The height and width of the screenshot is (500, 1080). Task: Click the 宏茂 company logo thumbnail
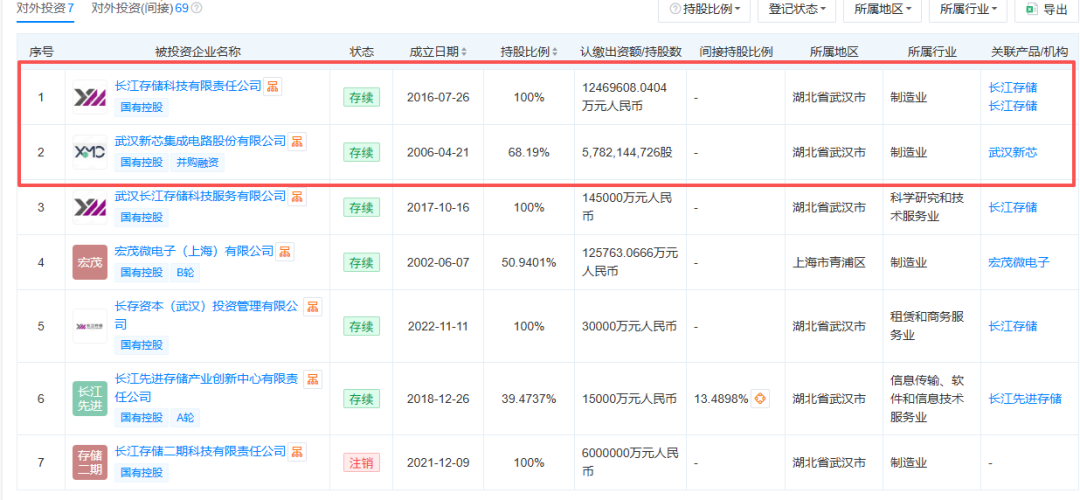90,262
